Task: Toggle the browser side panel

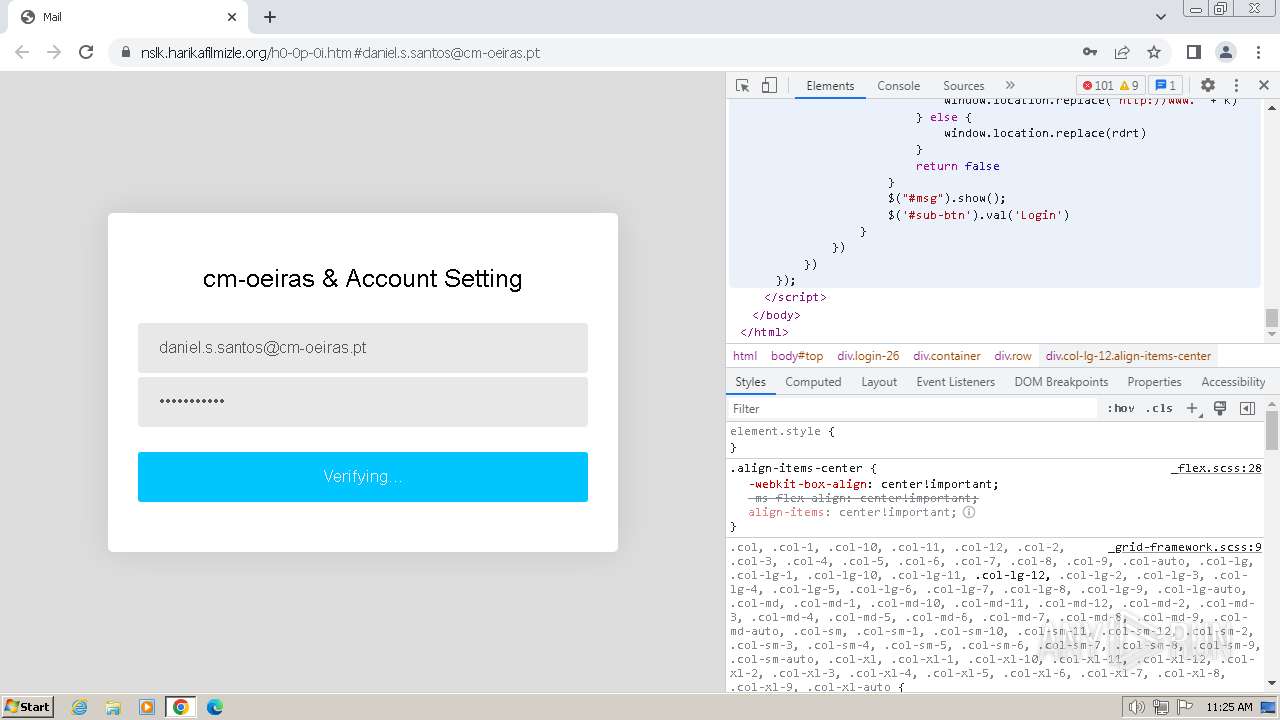Action: tap(1193, 52)
